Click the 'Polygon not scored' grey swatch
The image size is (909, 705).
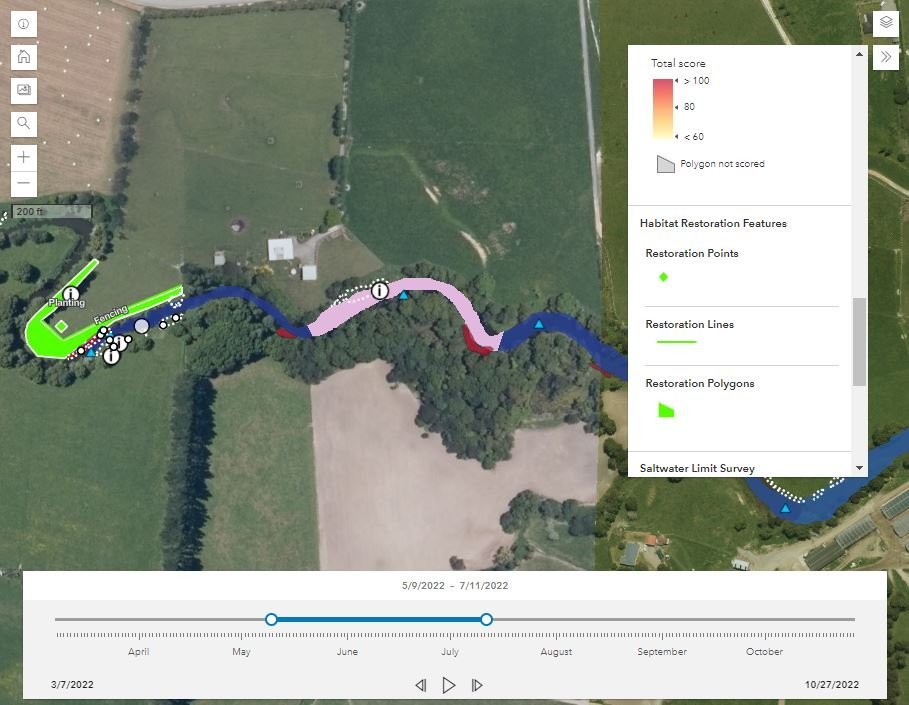pos(666,164)
